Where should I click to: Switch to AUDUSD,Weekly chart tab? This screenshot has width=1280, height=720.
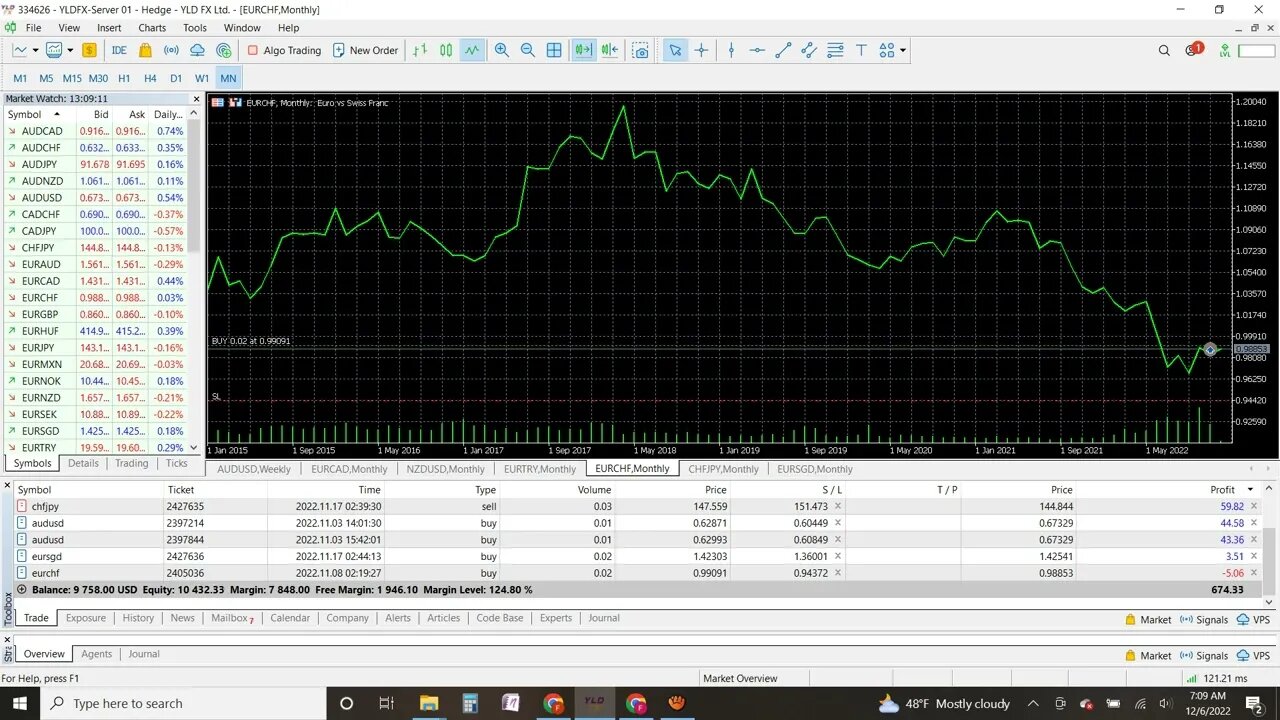[254, 469]
